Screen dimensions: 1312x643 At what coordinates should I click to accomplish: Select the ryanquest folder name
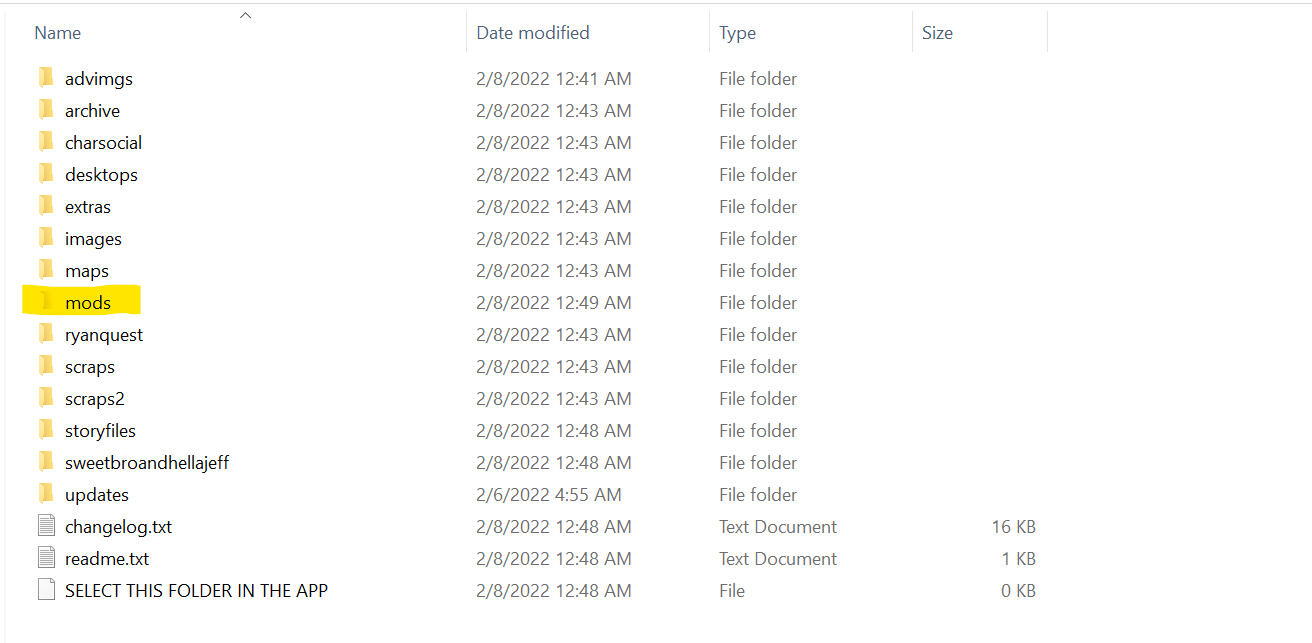(104, 334)
